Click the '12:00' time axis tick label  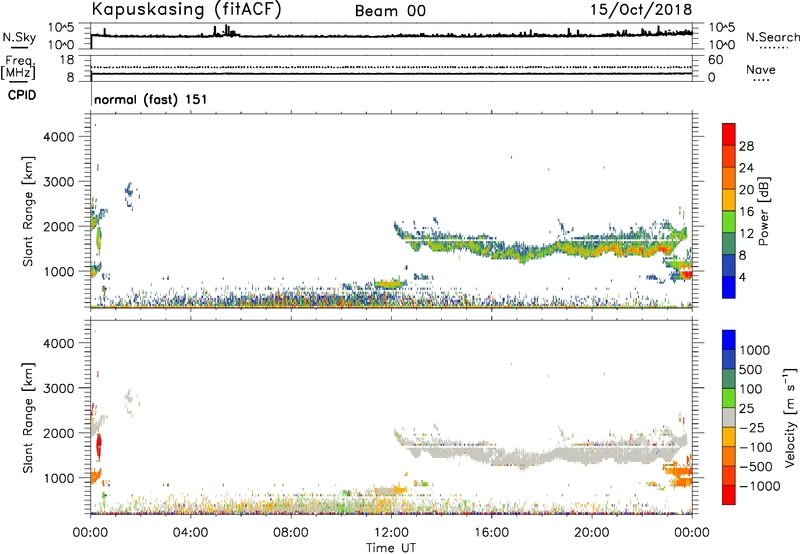(x=391, y=533)
